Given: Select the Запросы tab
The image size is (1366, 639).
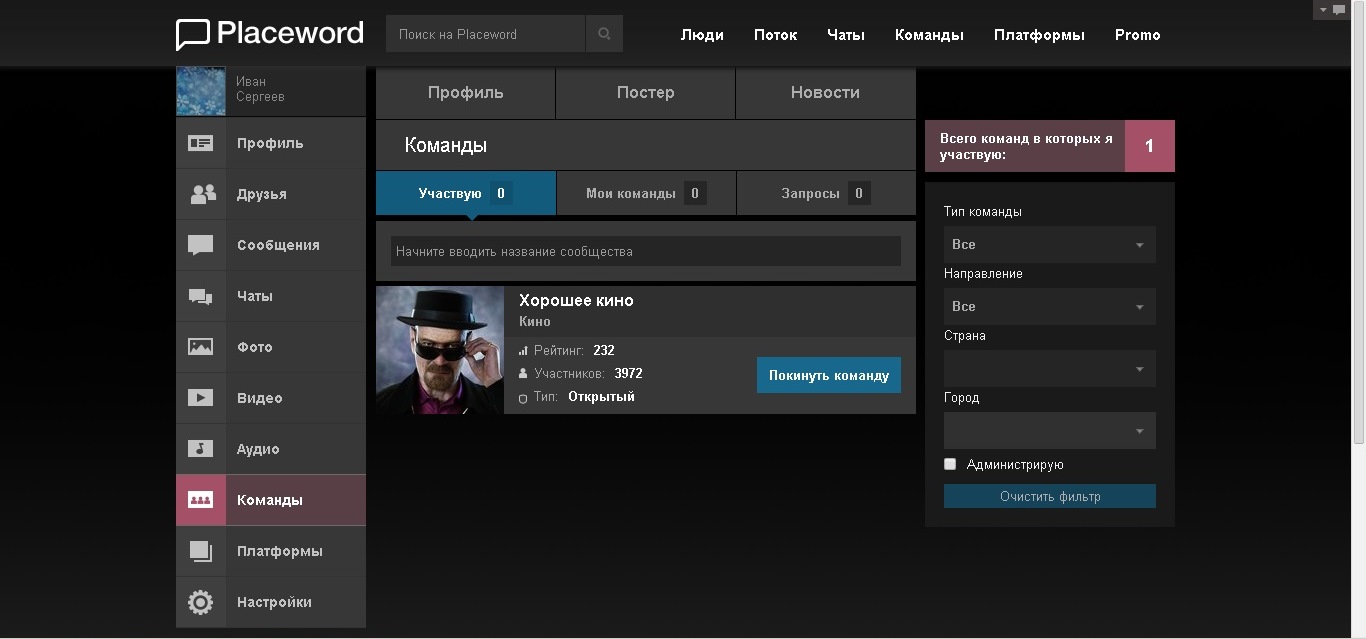Looking at the screenshot, I should click(x=826, y=193).
